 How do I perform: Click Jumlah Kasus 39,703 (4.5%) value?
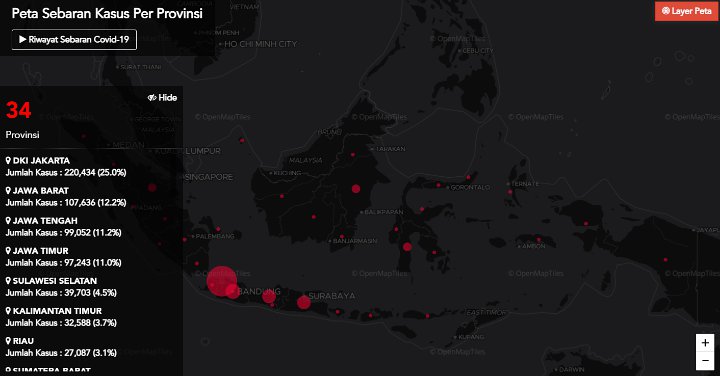(x=61, y=293)
